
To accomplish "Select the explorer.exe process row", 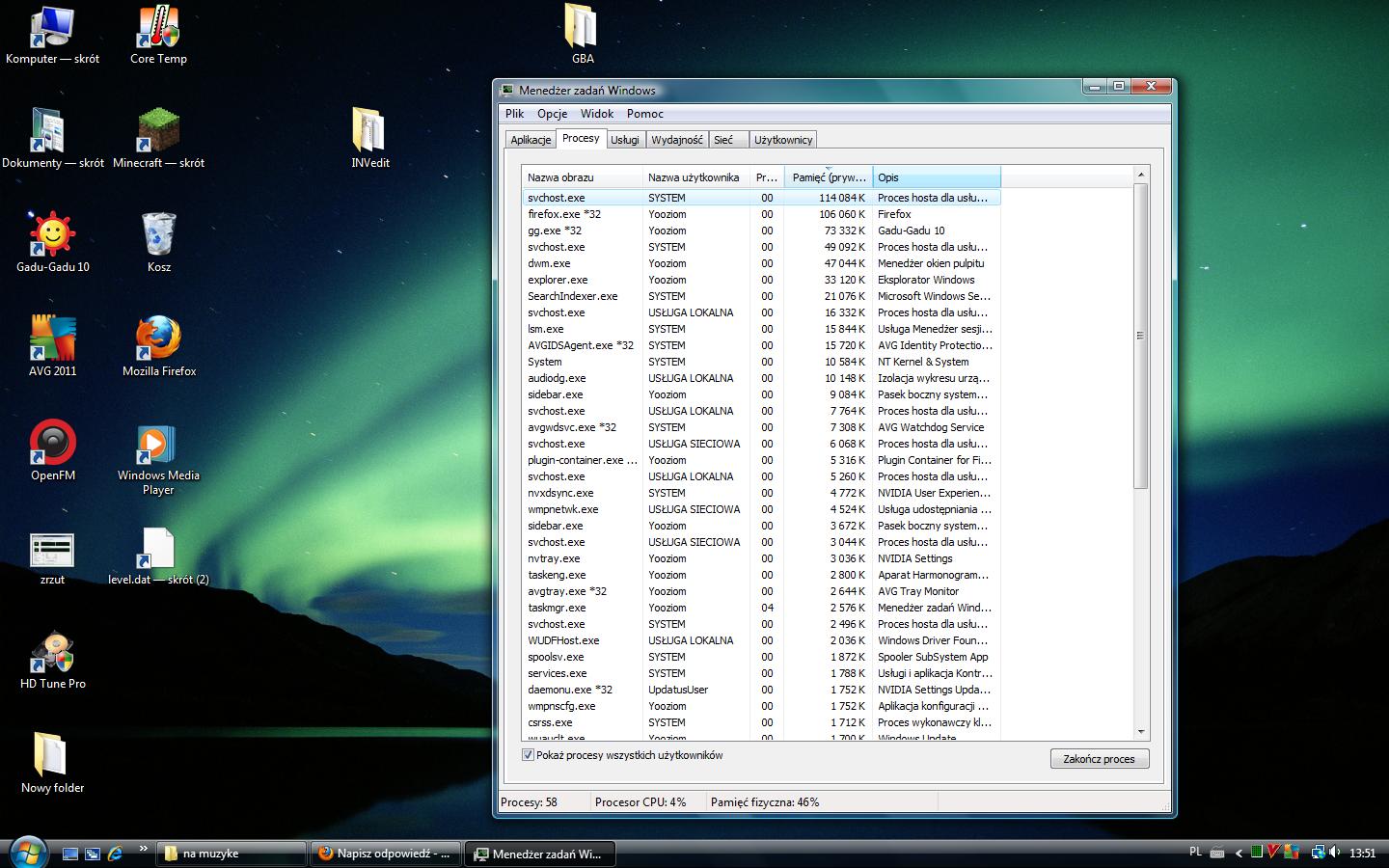I will click(760, 280).
